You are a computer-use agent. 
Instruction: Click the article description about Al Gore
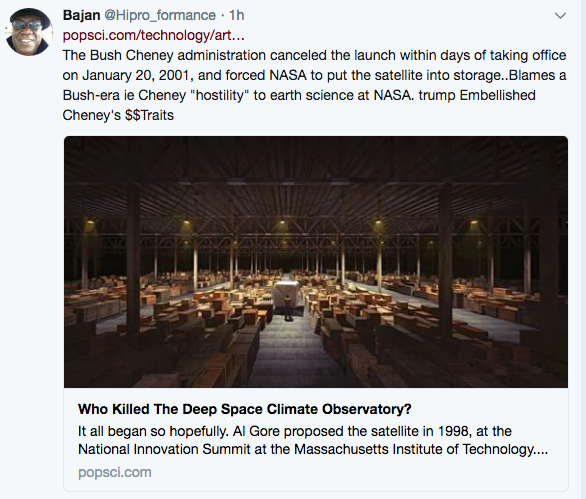pyautogui.click(x=313, y=440)
